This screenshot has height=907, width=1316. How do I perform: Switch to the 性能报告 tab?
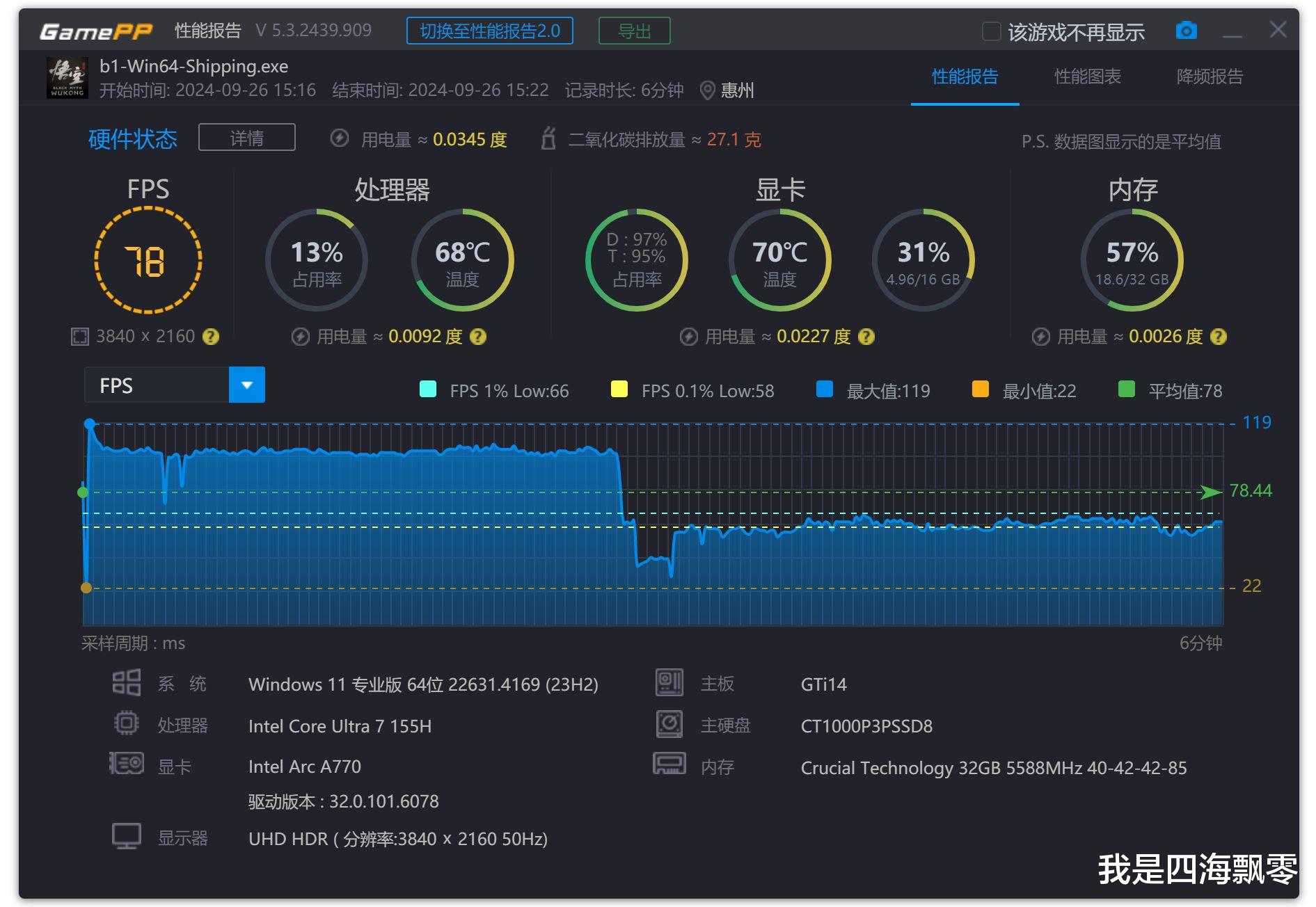coord(965,77)
